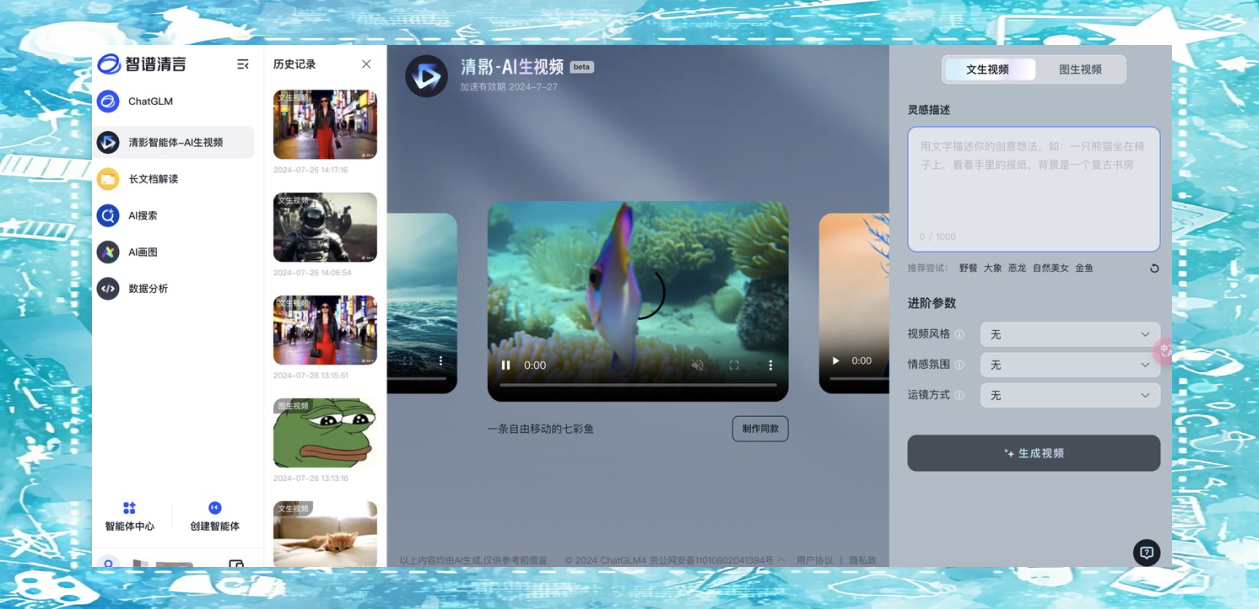This screenshot has width=1259, height=609.
Task: Open more options on the ocean video
Action: [x=440, y=361]
